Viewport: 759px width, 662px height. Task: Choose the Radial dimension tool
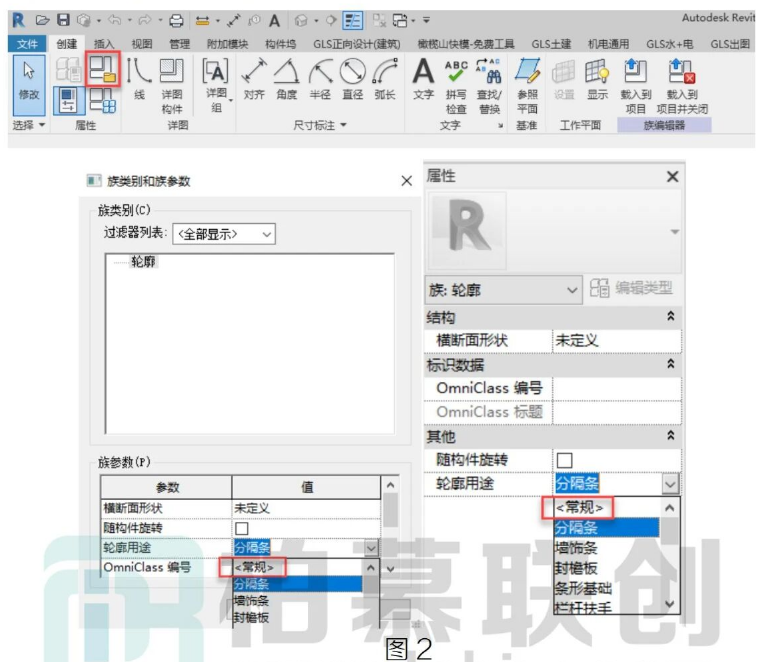(320, 80)
